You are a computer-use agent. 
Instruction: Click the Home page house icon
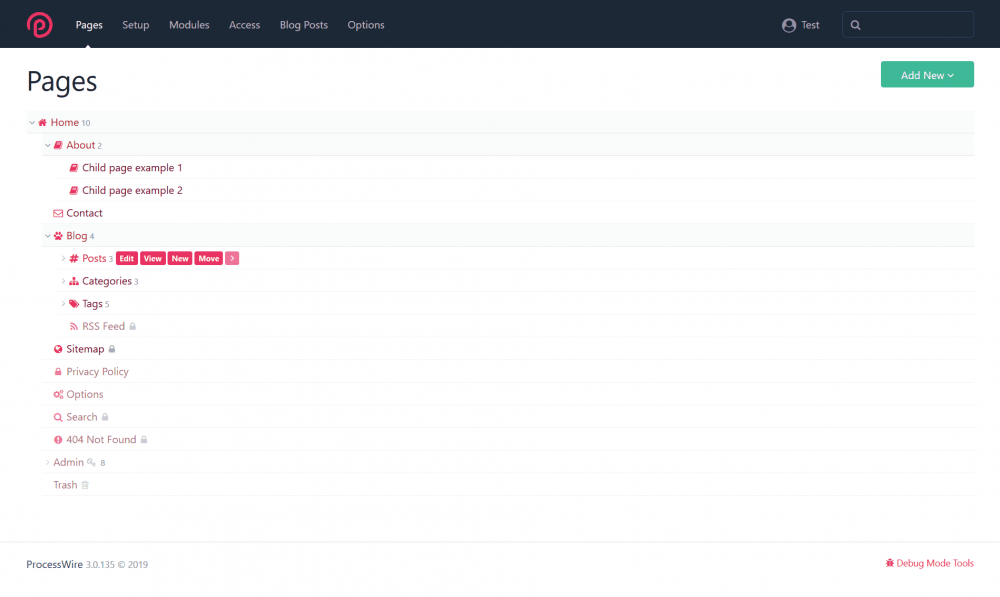tap(42, 123)
